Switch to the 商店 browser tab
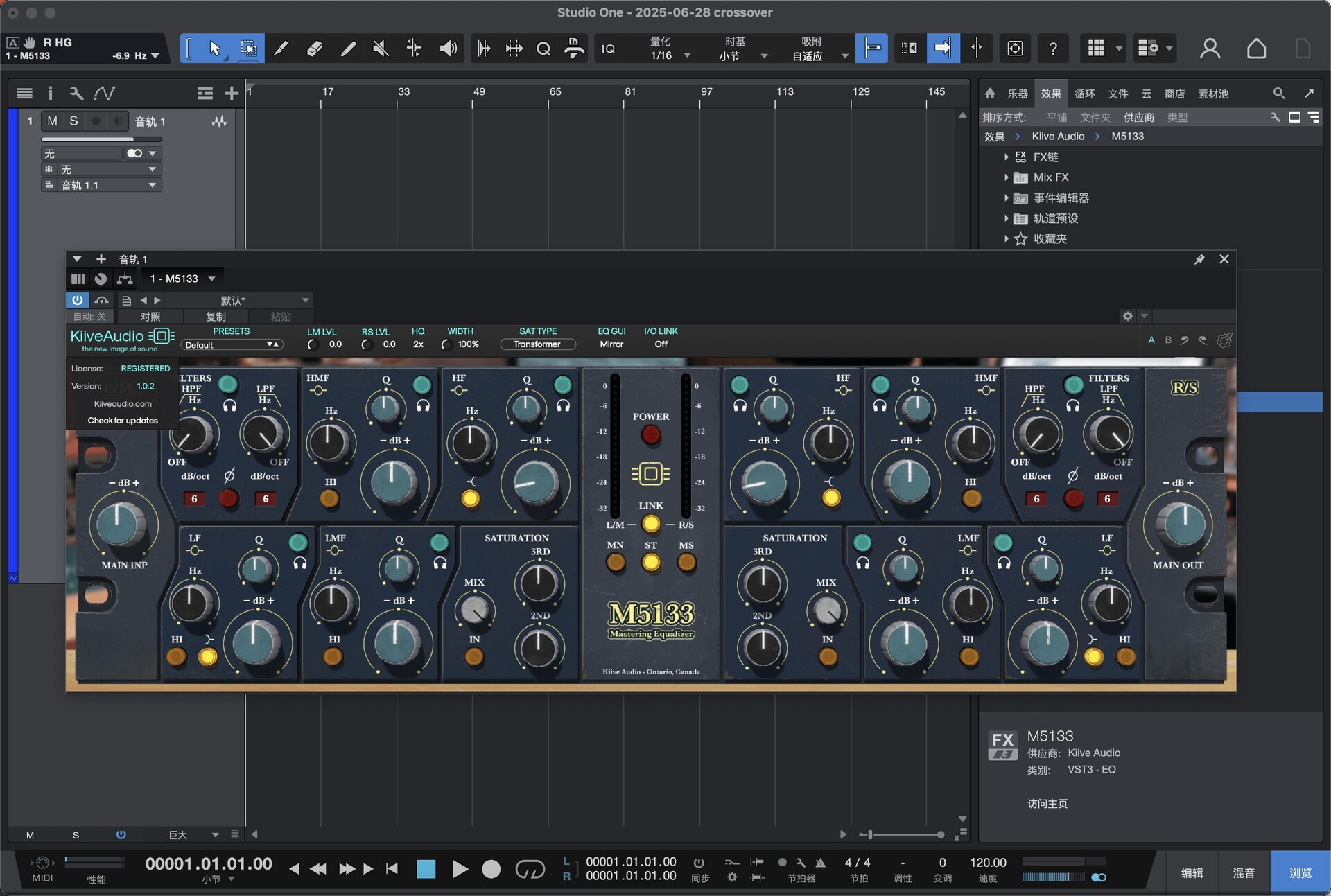The height and width of the screenshot is (896, 1331). click(x=1174, y=94)
